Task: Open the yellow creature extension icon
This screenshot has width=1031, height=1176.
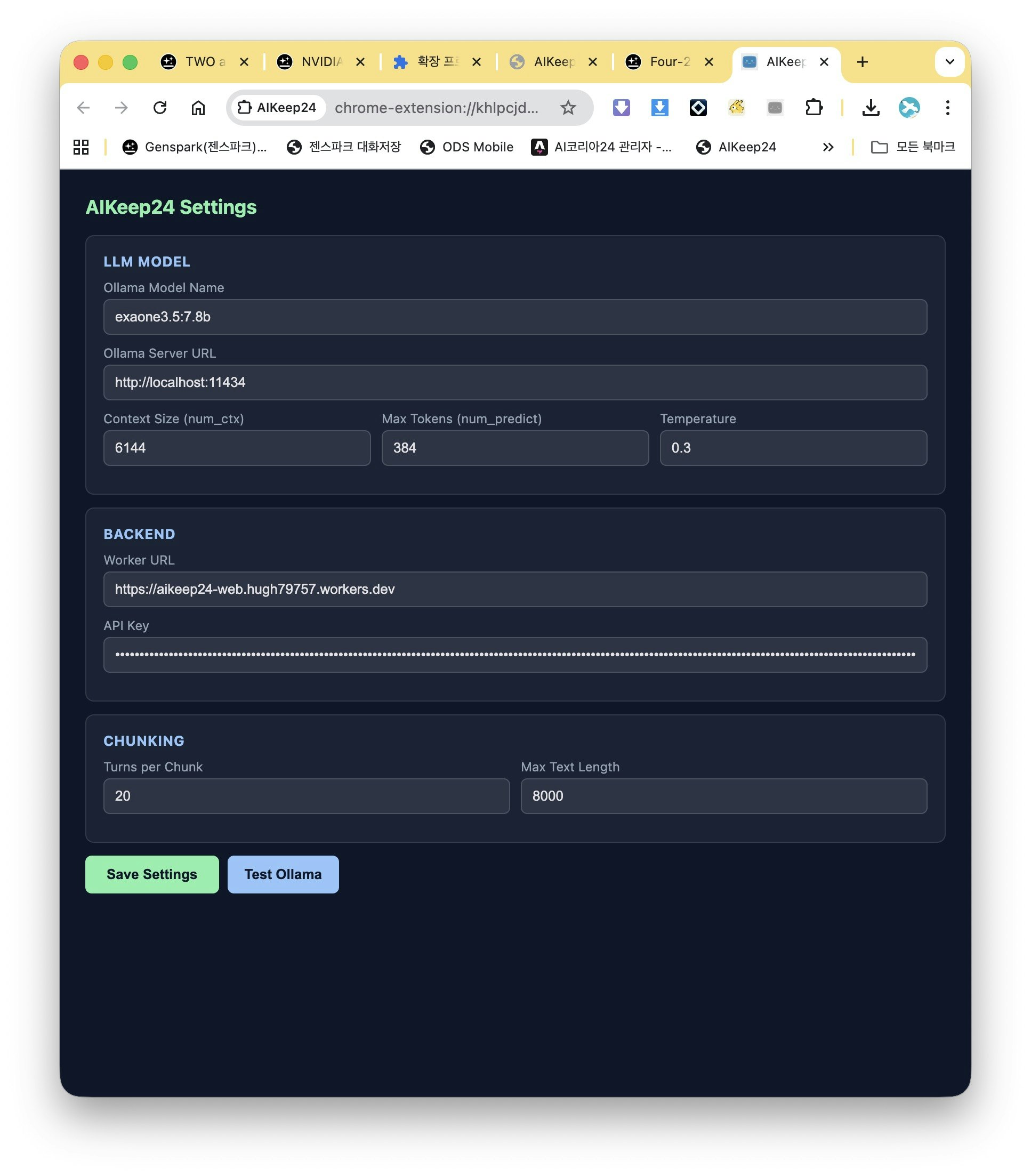Action: coord(736,108)
